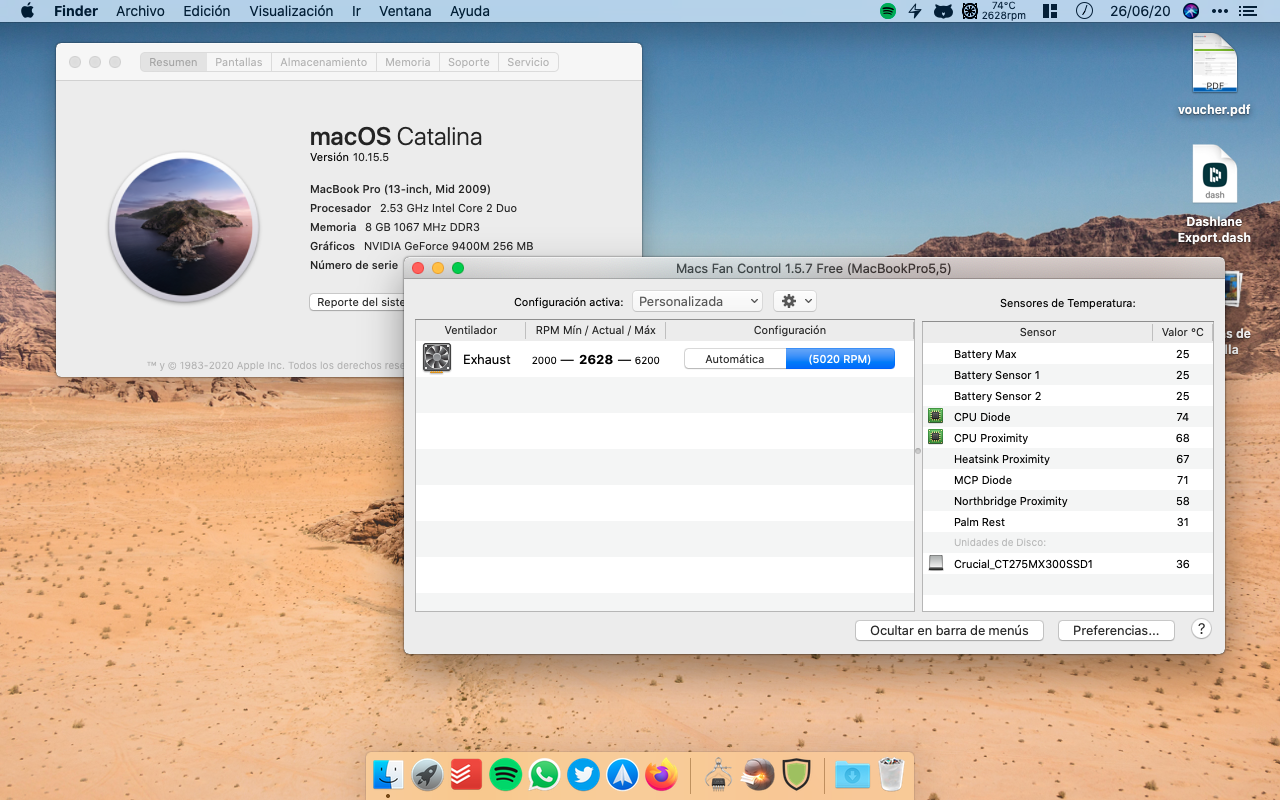Open Preferencias... in Macs Fan Control
The width and height of the screenshot is (1280, 800).
click(x=1116, y=630)
